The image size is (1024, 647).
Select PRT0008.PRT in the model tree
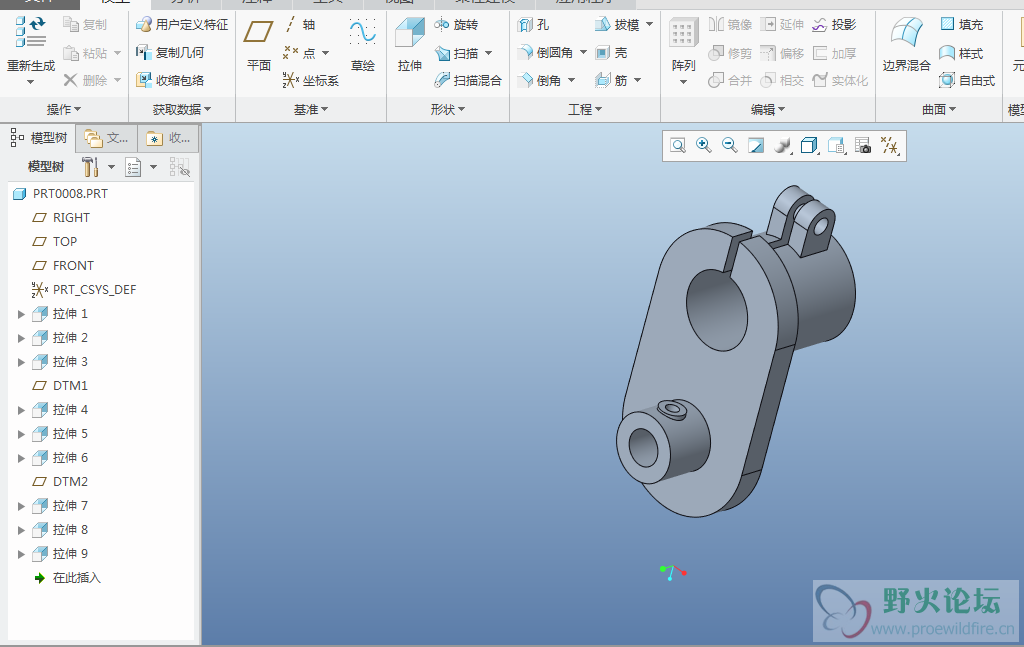point(60,194)
